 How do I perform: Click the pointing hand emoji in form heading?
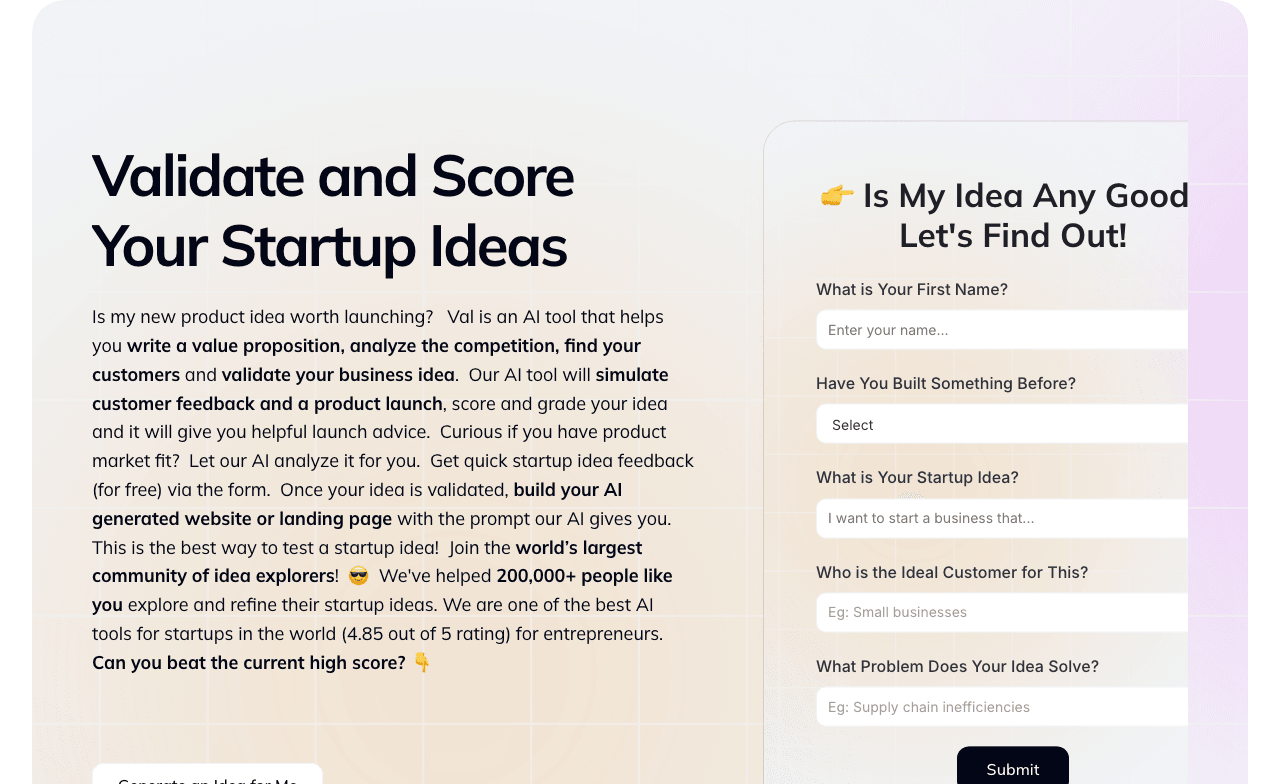[837, 195]
